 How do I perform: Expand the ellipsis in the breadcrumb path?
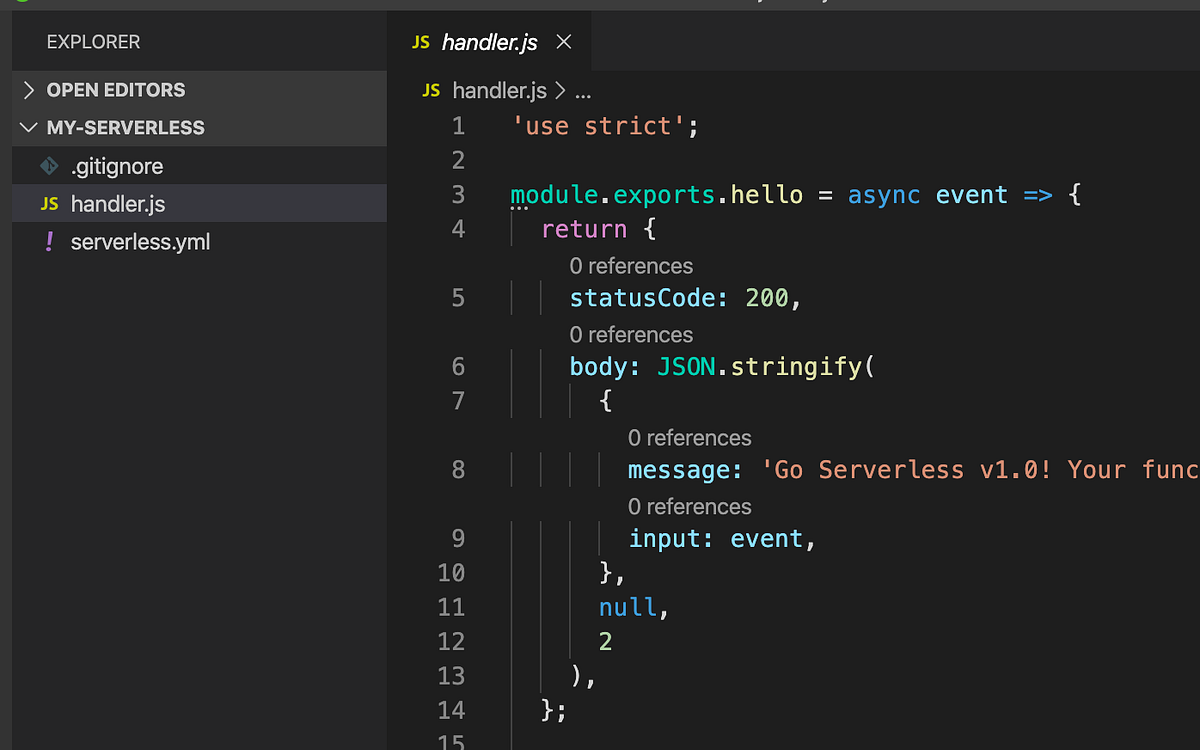coord(583,90)
